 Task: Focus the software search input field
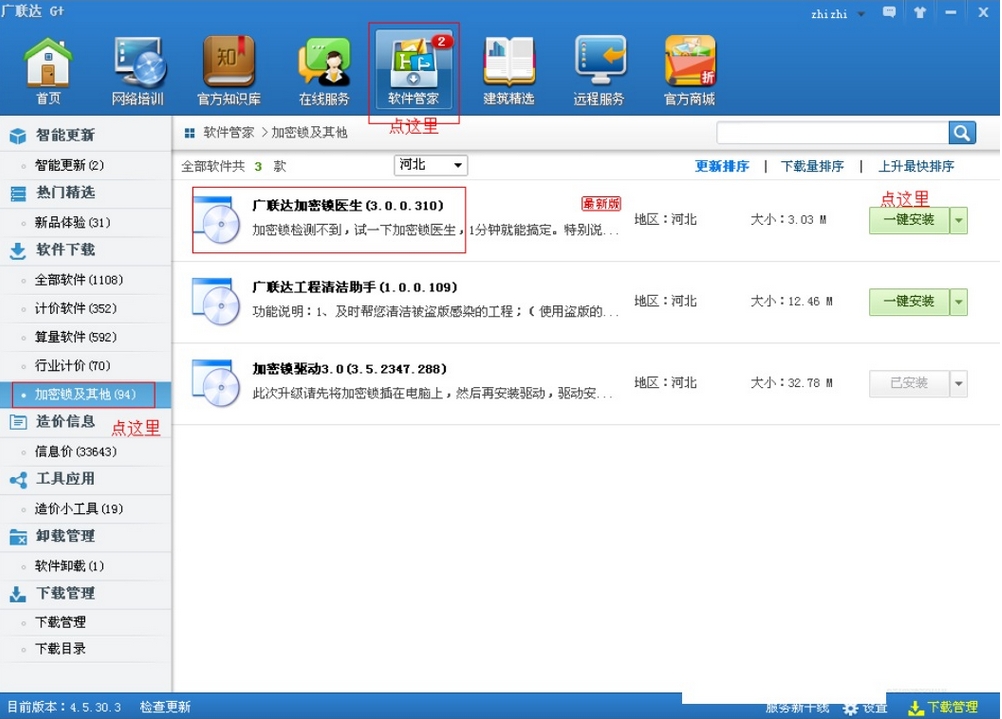pyautogui.click(x=833, y=133)
